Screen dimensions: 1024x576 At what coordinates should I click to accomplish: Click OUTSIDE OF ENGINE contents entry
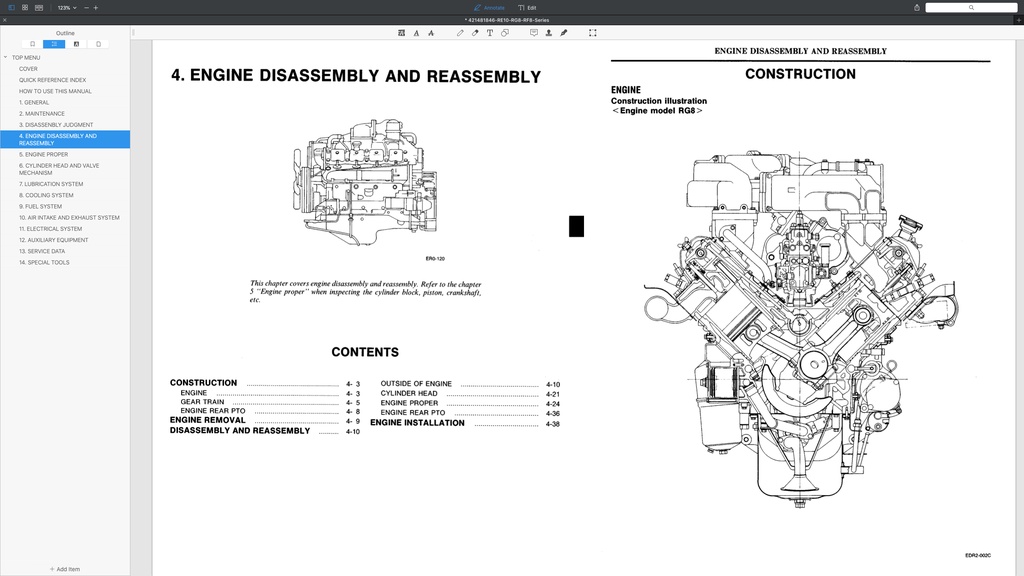point(416,383)
